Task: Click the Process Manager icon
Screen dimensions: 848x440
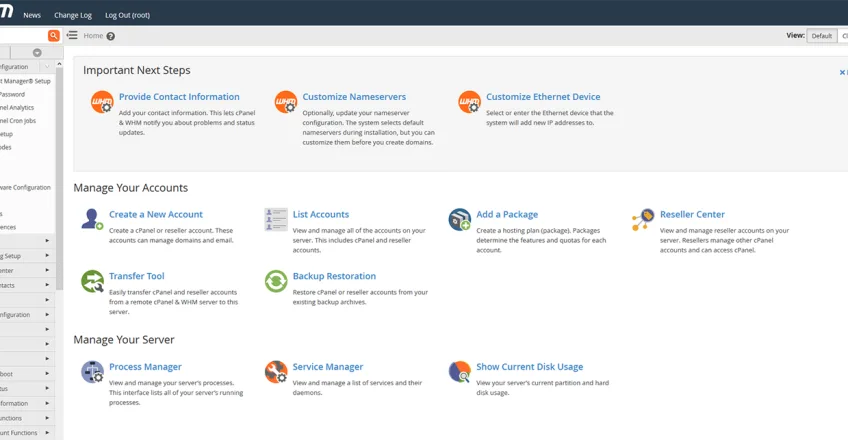Action: [x=92, y=372]
